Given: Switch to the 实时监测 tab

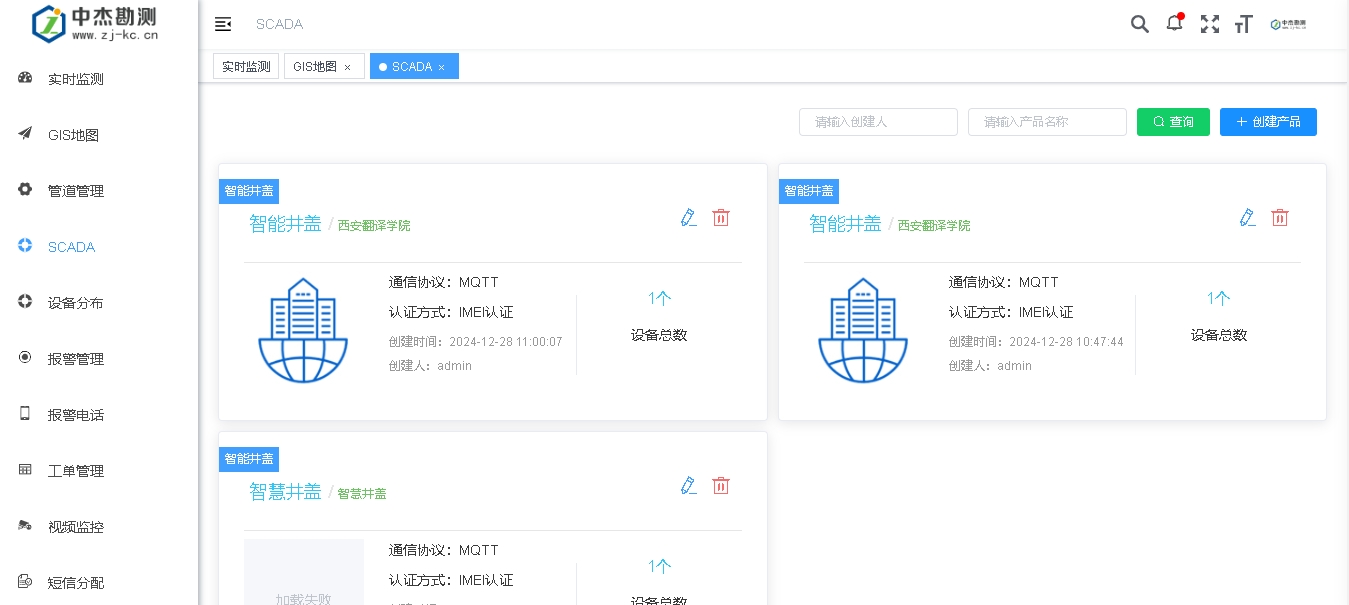Looking at the screenshot, I should pyautogui.click(x=246, y=66).
